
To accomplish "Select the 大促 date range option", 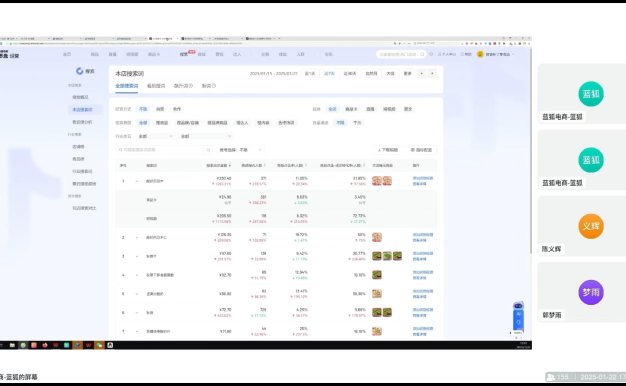I will [x=390, y=73].
